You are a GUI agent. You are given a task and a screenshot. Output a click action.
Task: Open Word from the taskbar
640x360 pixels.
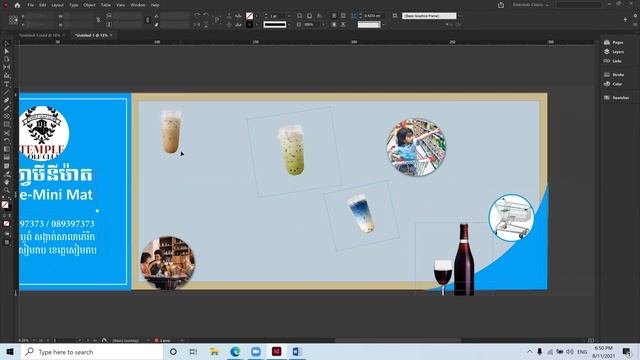(x=297, y=351)
